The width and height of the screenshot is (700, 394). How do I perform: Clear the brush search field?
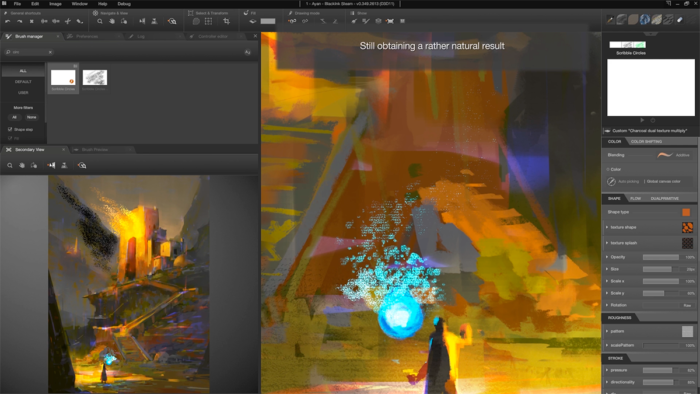[x=50, y=52]
